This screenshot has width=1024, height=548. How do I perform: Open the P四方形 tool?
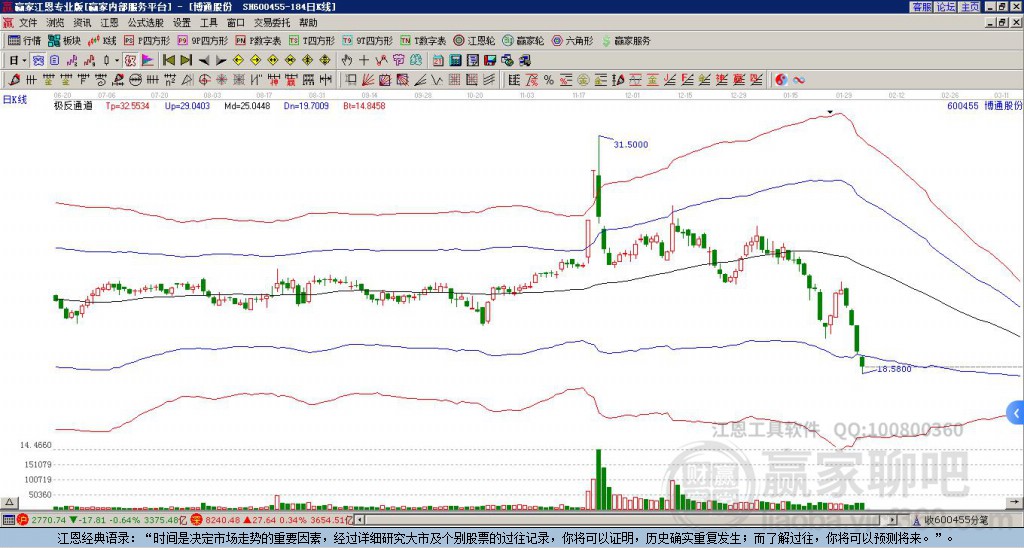(x=147, y=40)
